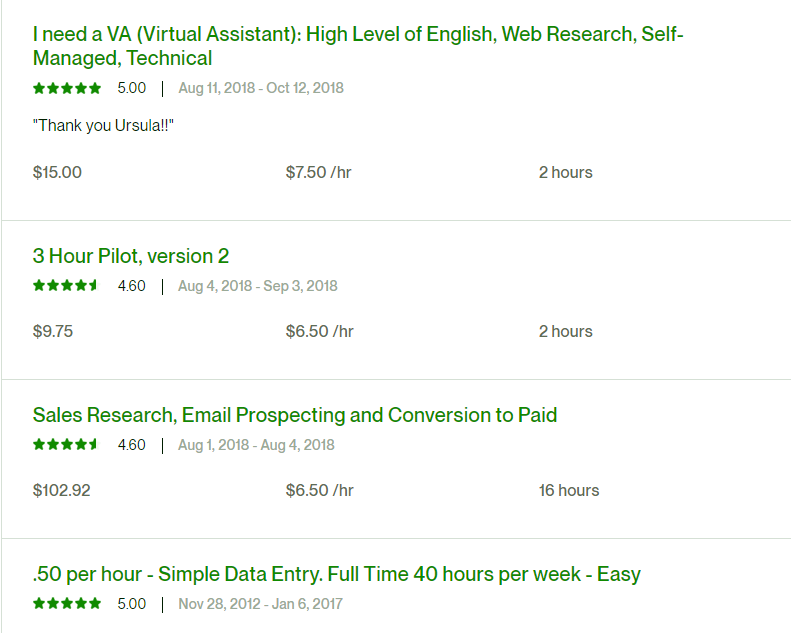Click the Aug 11, 2018 - Oct 12, 2018 date range
This screenshot has height=633, width=791.
point(261,88)
